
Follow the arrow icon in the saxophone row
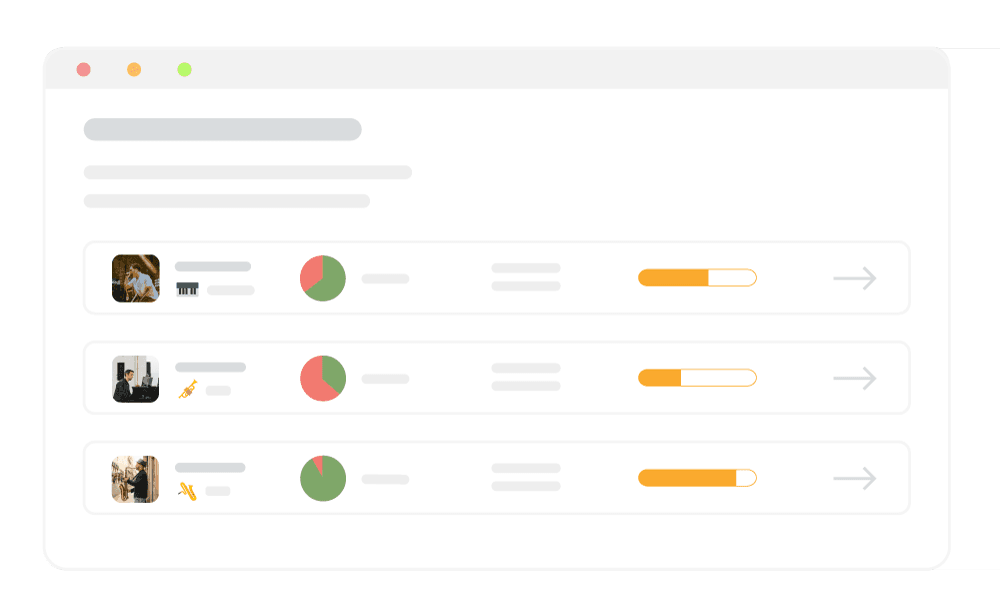click(854, 478)
